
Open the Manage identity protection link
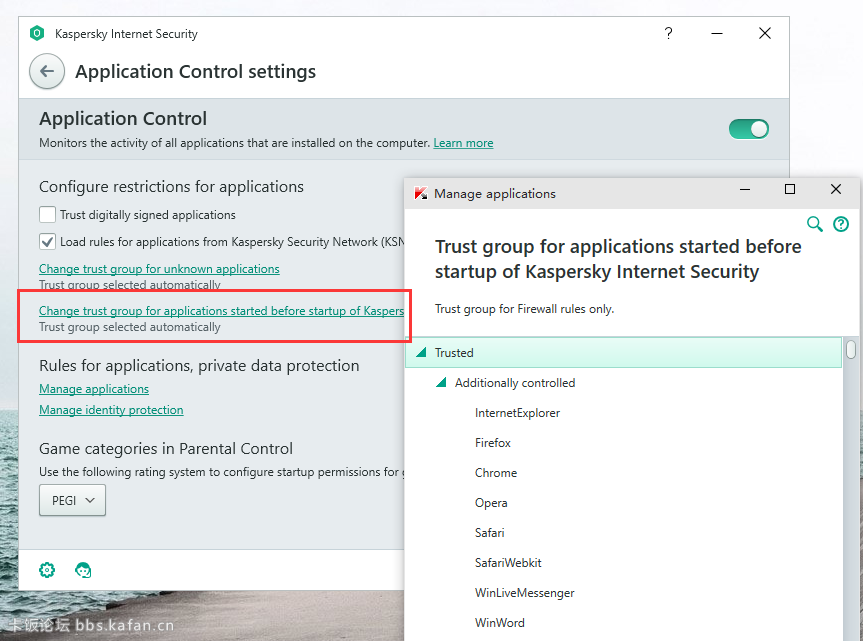pos(111,410)
